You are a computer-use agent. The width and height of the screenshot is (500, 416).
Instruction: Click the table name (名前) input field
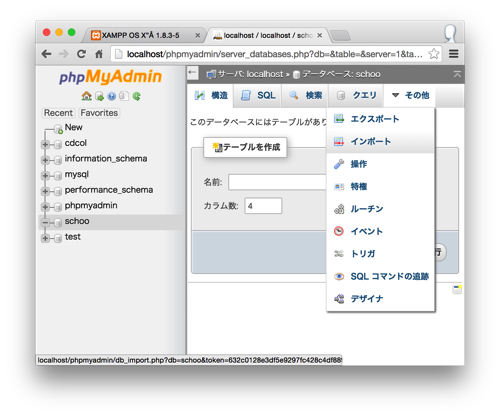click(x=277, y=182)
